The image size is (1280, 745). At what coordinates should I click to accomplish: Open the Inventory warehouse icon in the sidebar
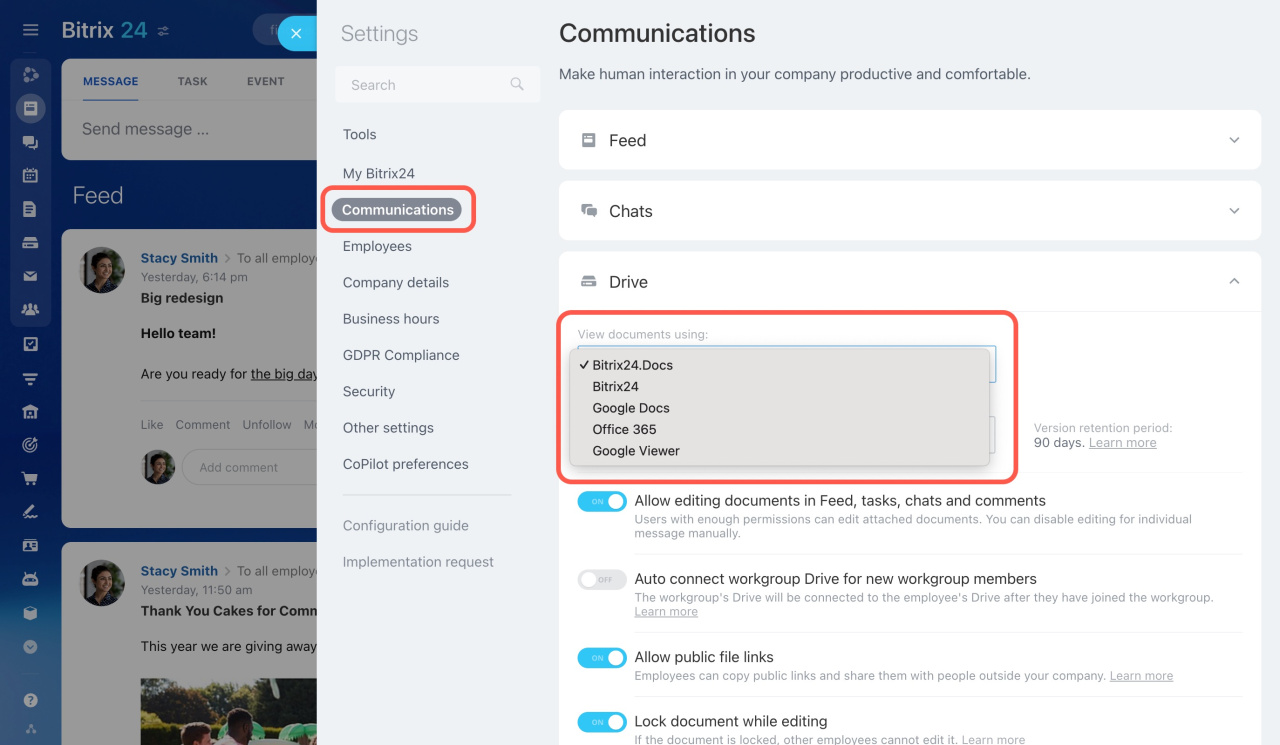coord(30,411)
